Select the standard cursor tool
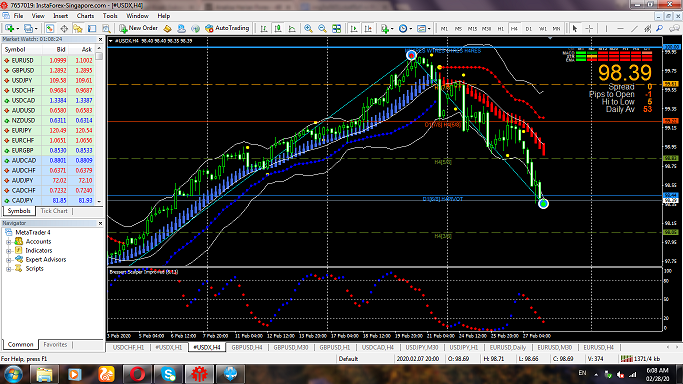Screen dimensions: 683x384 575,28
